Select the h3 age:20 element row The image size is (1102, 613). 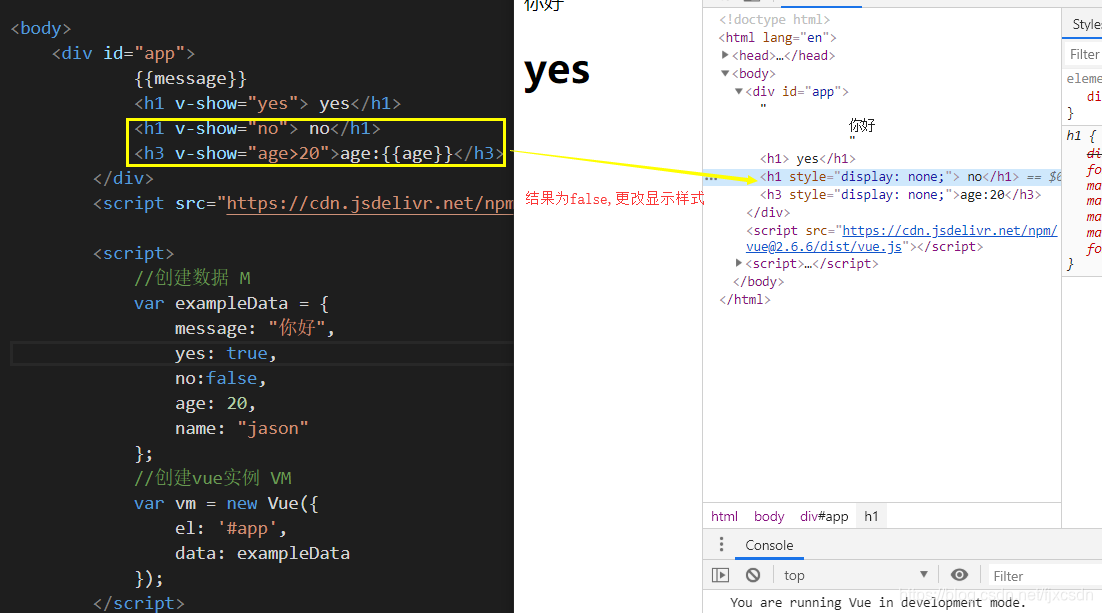tap(900, 195)
